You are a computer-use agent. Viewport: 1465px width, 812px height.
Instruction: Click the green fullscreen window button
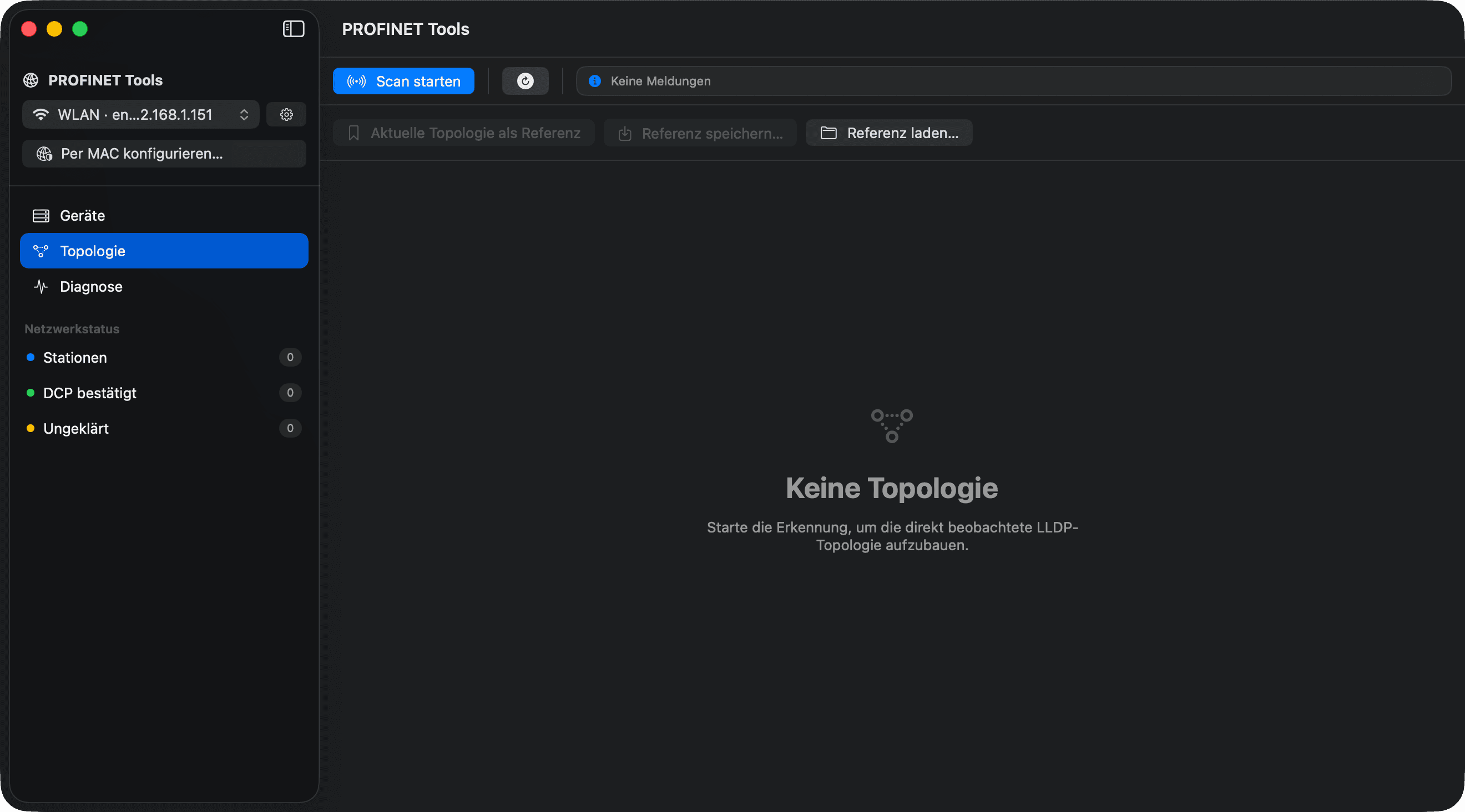point(79,29)
